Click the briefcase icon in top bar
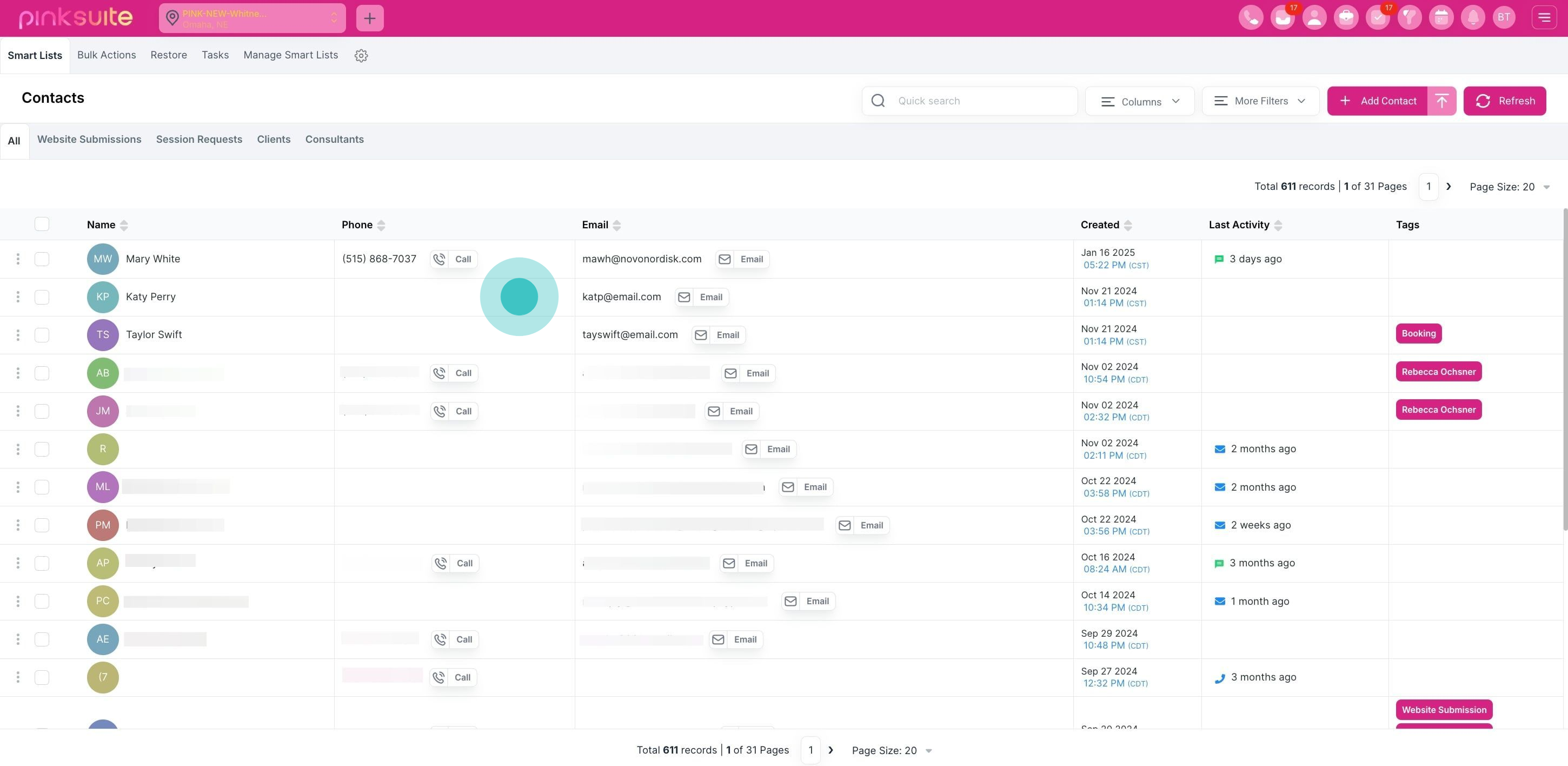 [x=1345, y=18]
